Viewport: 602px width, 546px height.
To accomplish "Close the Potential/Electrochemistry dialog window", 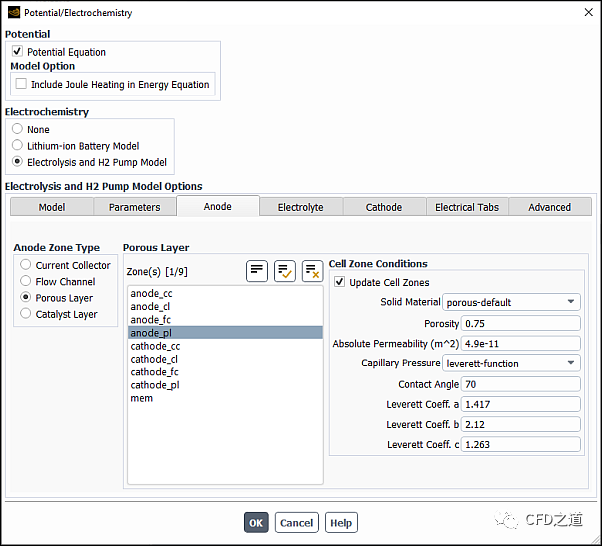I will [x=584, y=13].
